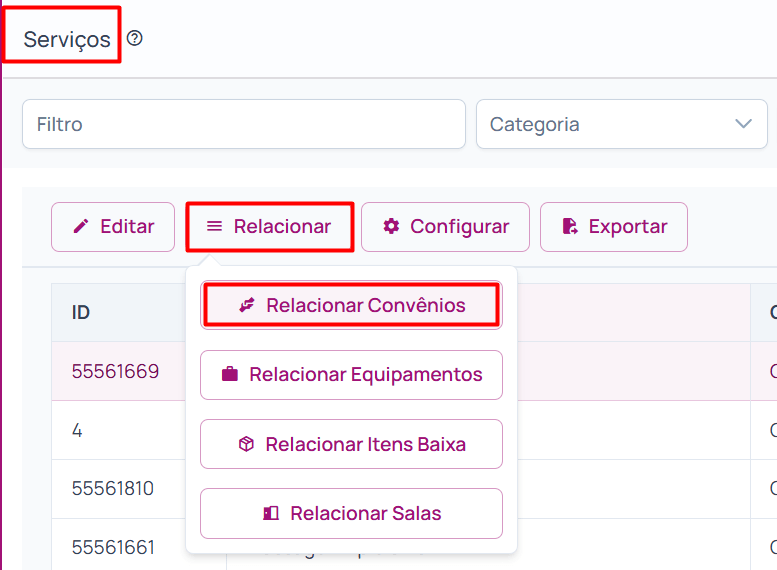Open the Categoria dropdown
The width and height of the screenshot is (777, 570).
(x=621, y=124)
